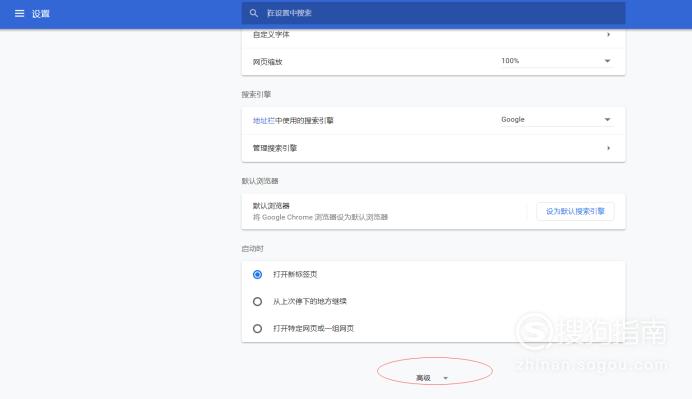Click the 设置 title in the header

(x=41, y=14)
